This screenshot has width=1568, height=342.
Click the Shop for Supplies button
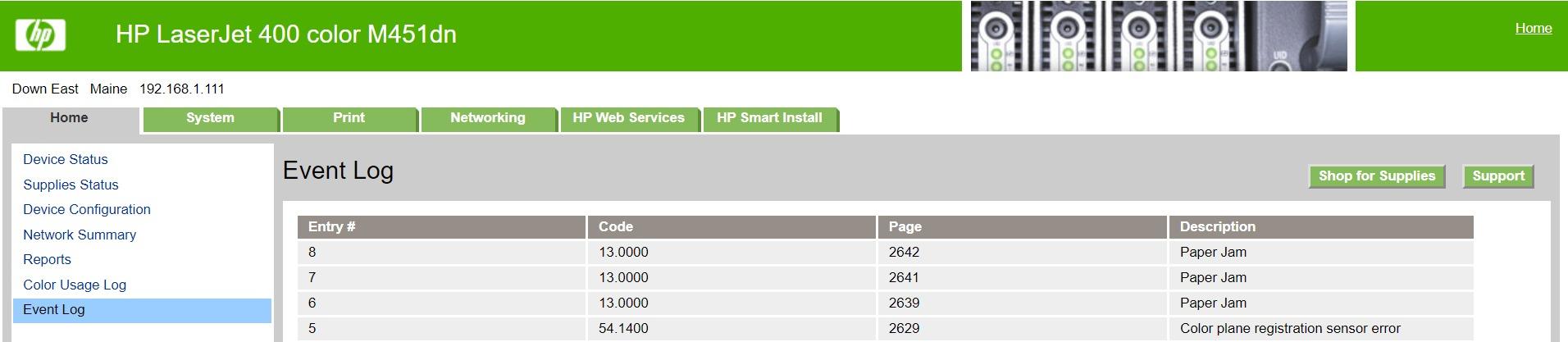[x=1377, y=176]
